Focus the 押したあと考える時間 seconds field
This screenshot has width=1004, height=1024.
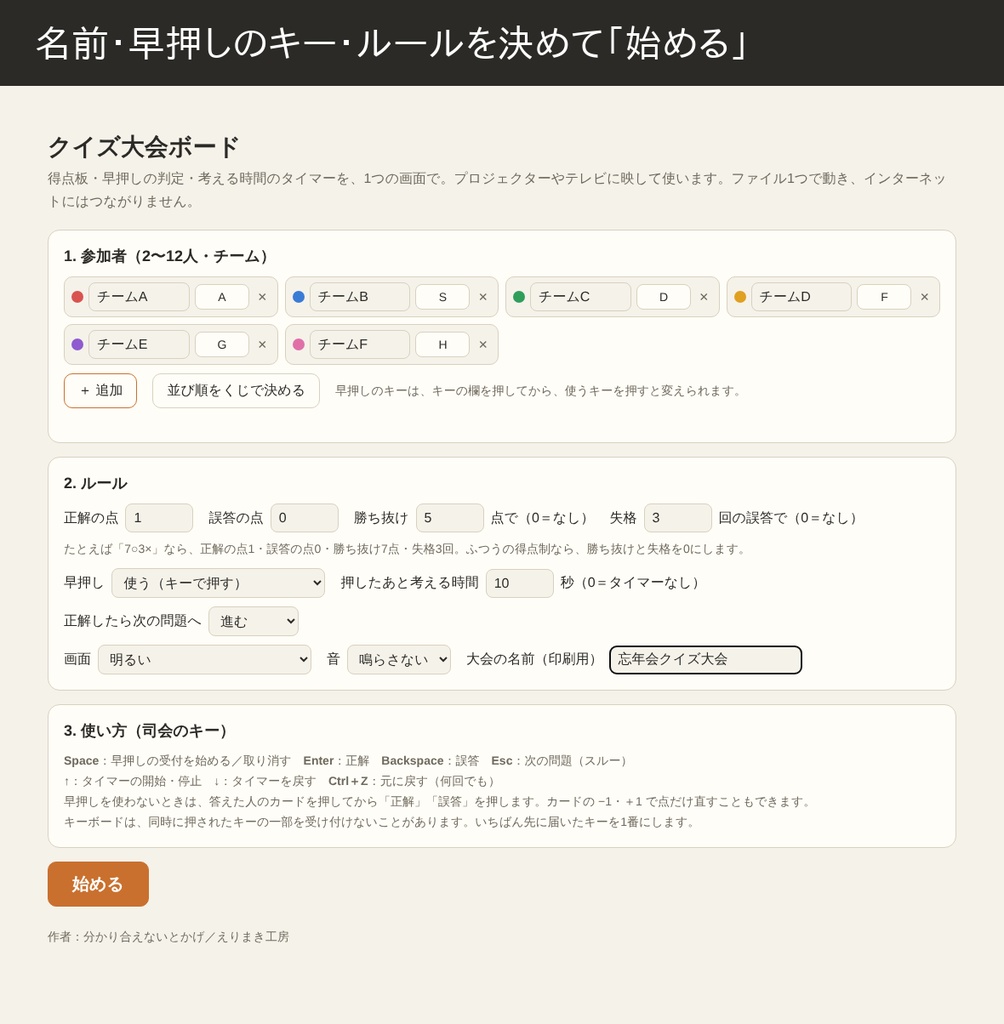520,583
